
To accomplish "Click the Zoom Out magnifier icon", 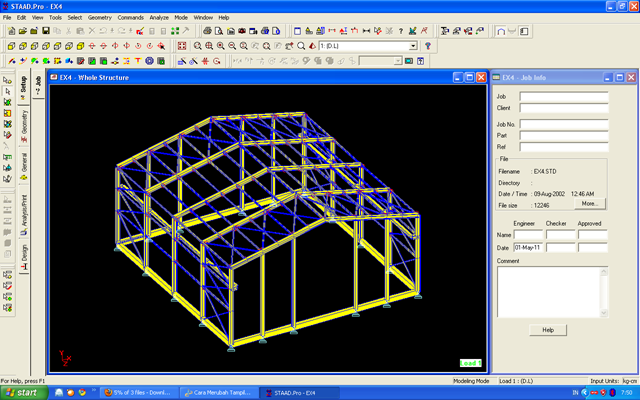I will tap(232, 46).
